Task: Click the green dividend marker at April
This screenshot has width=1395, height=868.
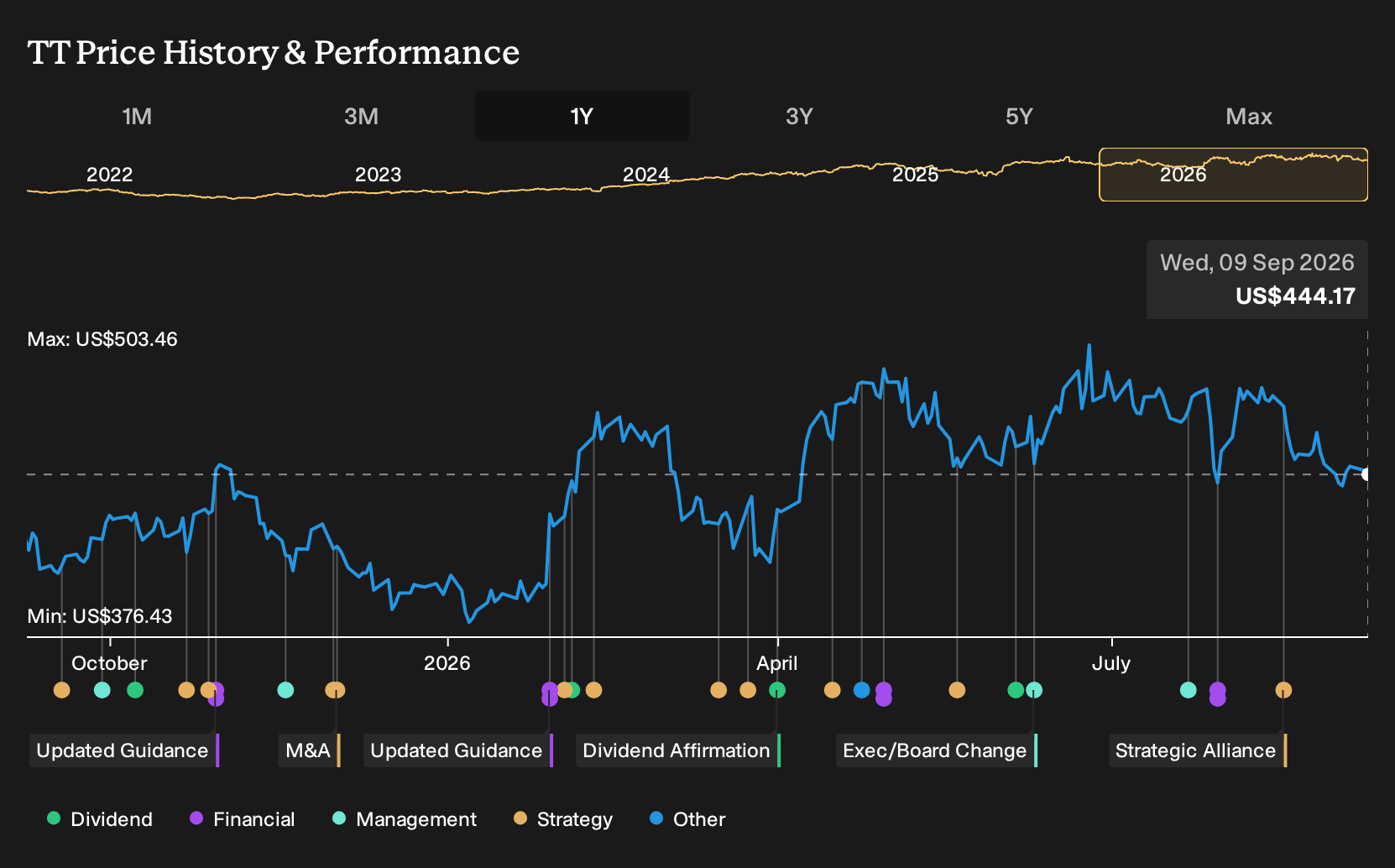Action: 777,690
